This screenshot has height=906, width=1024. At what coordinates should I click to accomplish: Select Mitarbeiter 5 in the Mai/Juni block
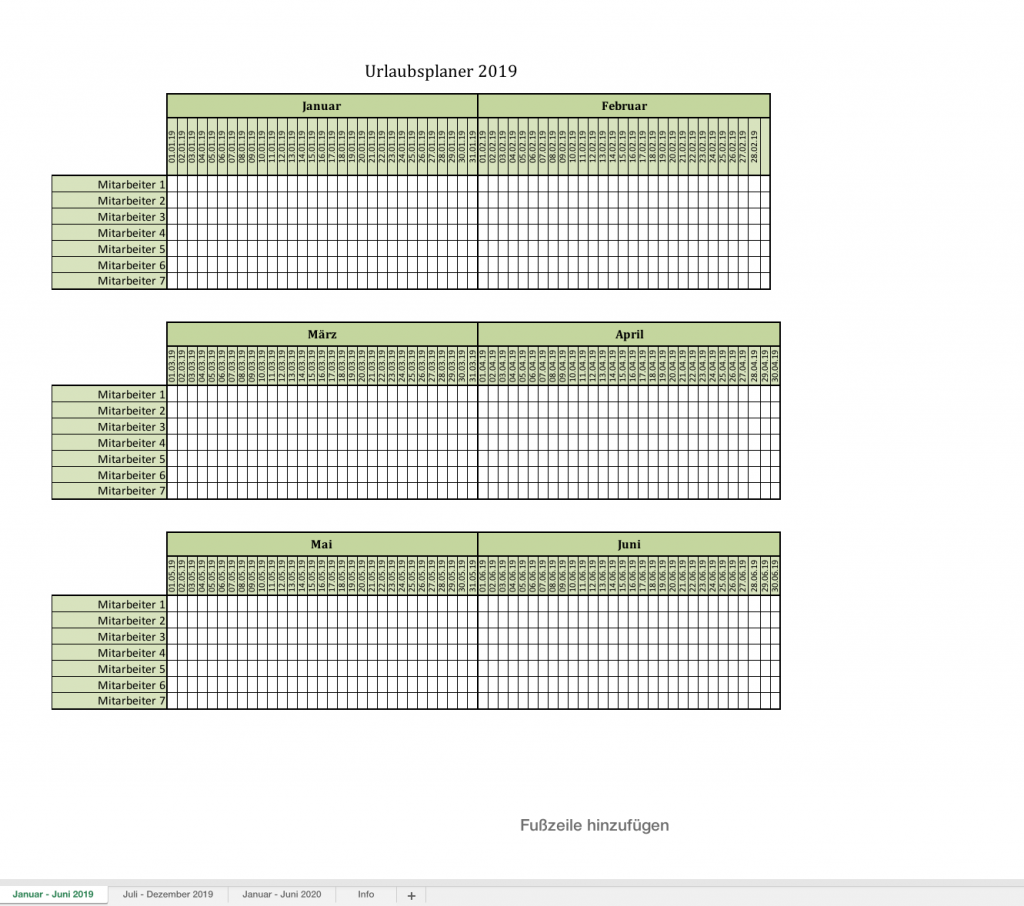click(109, 669)
